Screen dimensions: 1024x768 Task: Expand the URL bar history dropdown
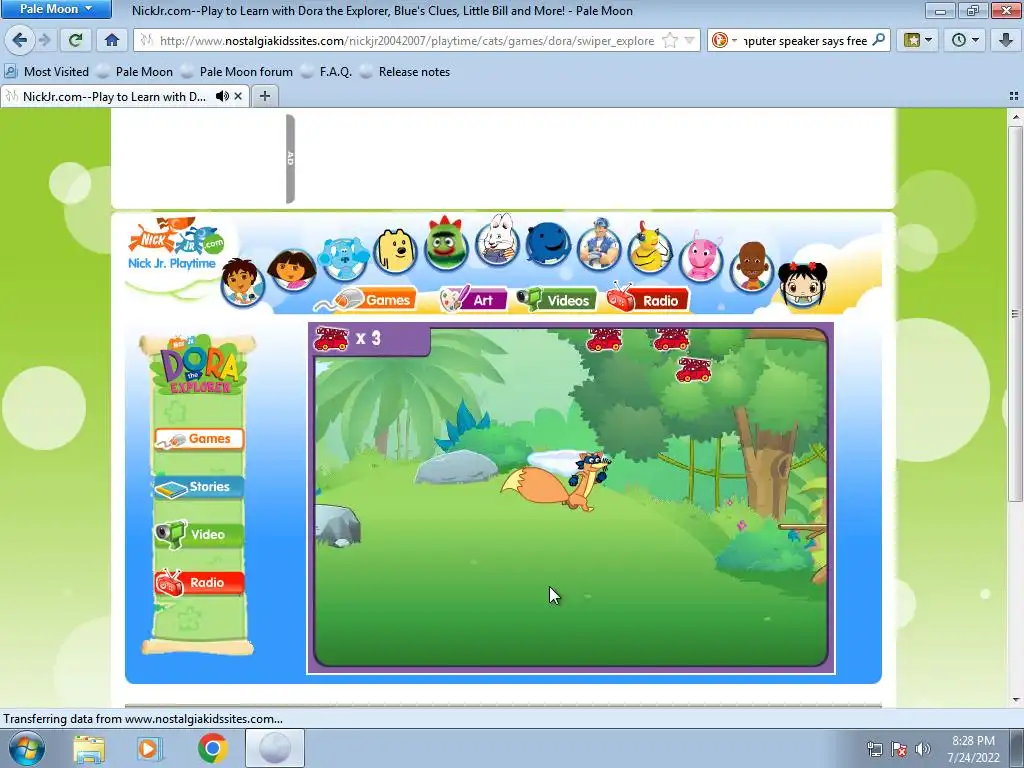[690, 40]
